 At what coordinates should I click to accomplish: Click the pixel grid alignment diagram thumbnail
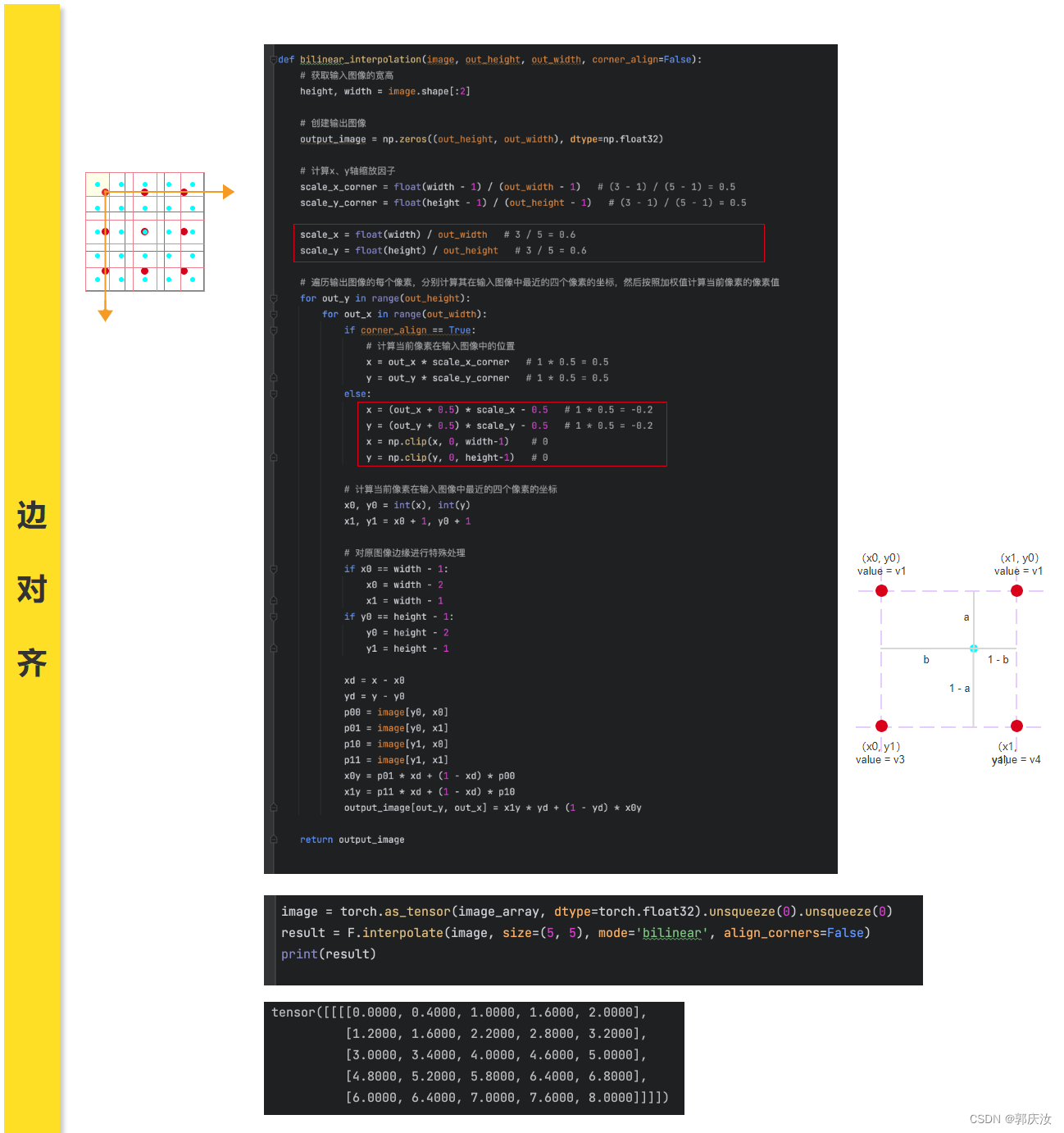tap(145, 232)
